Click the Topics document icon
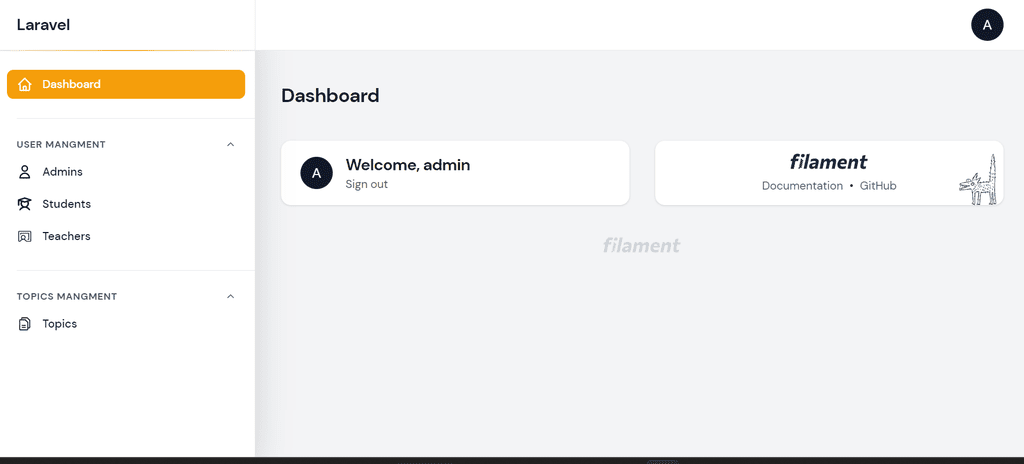Screen dimensions: 1024x464 point(25,323)
